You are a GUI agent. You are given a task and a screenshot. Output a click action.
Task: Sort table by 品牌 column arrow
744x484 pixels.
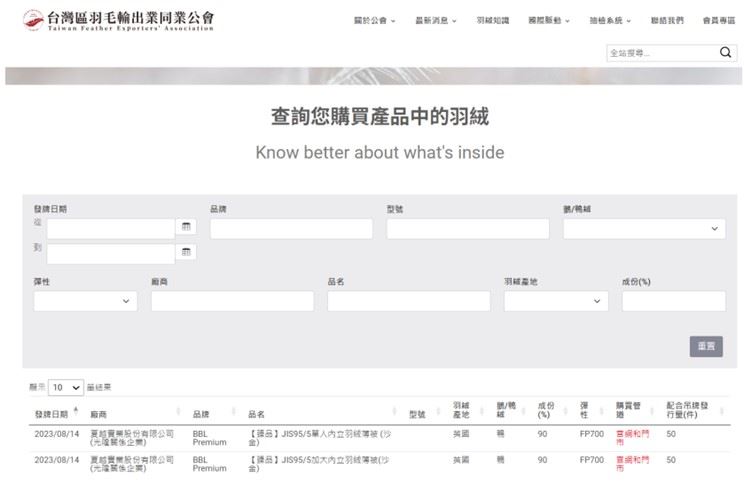233,411
